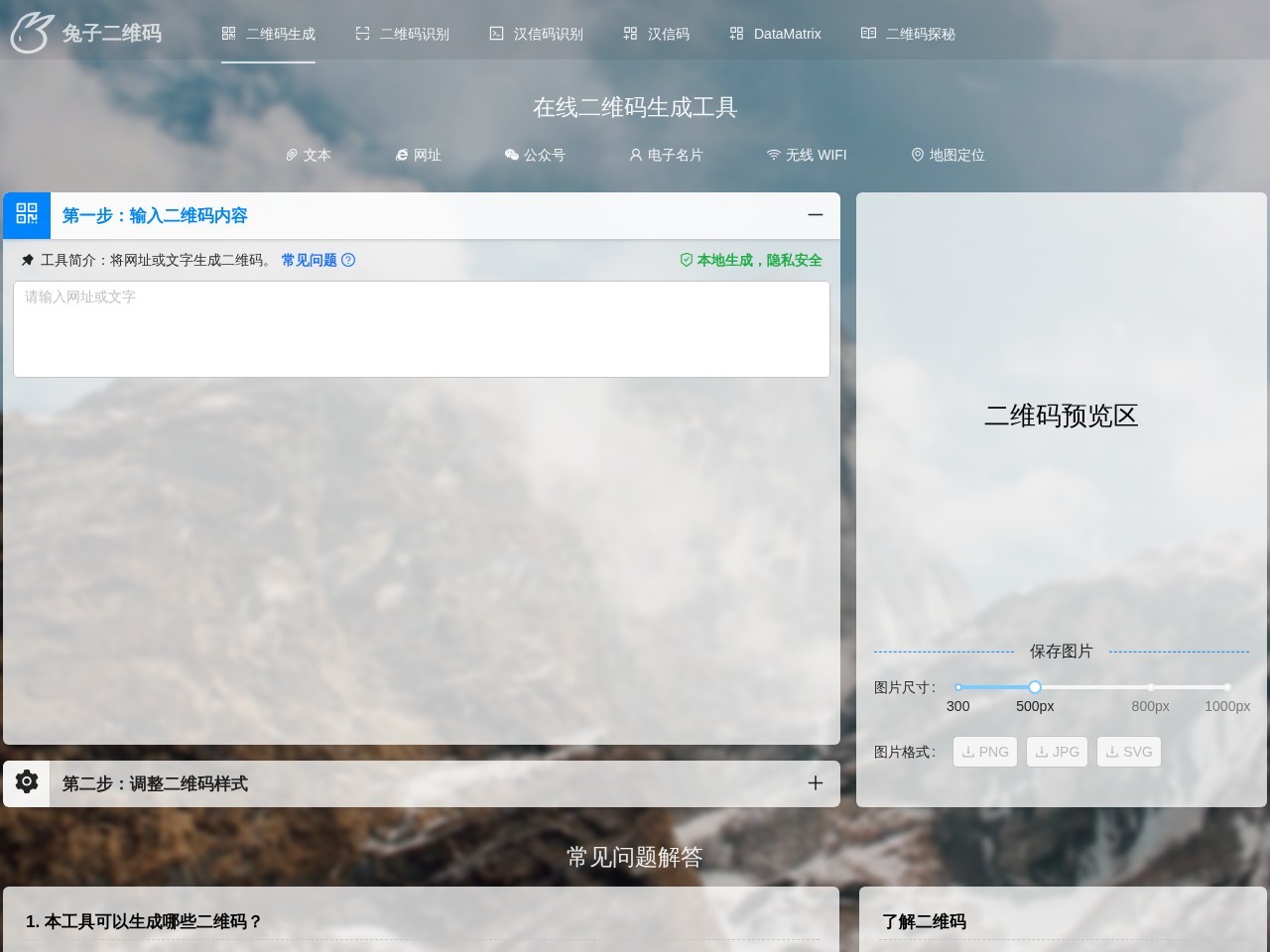Click inside the 请输入网址或文字 text area

point(421,327)
